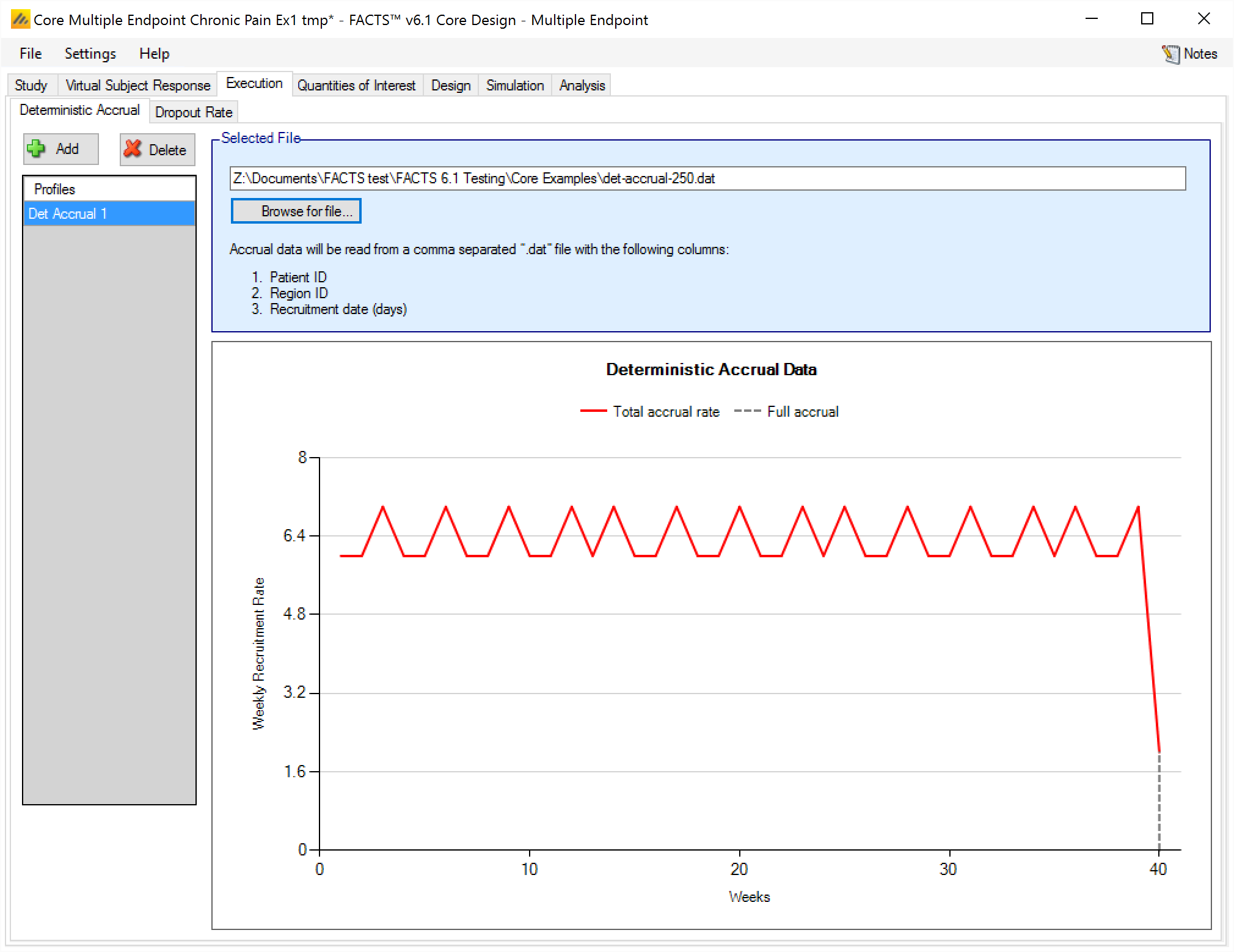Viewport: 1234px width, 952px height.
Task: Switch to the Analysis tab
Action: coord(582,86)
